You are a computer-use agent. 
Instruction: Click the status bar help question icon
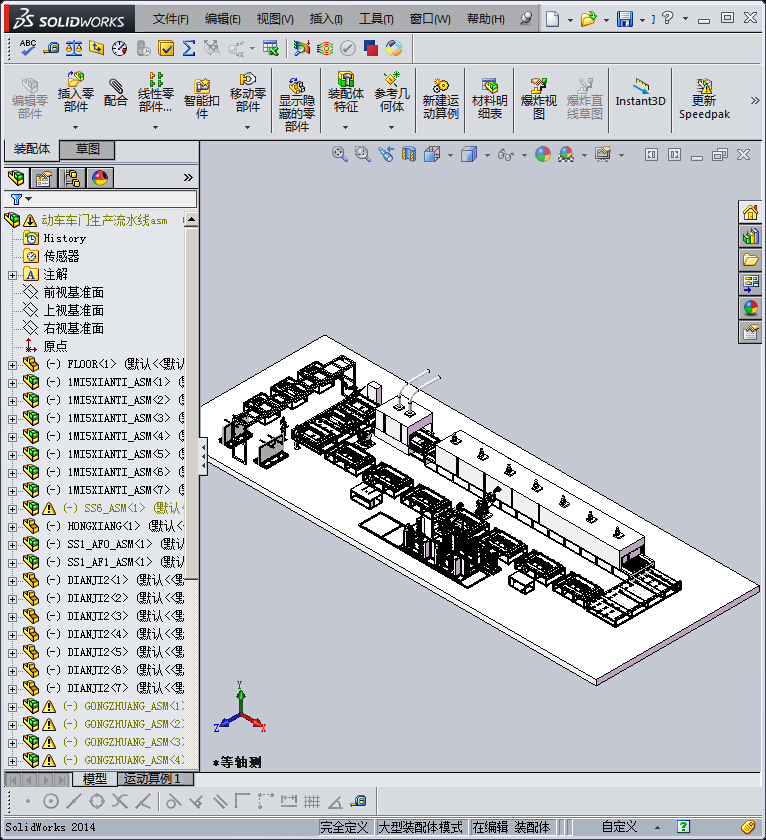[682, 827]
